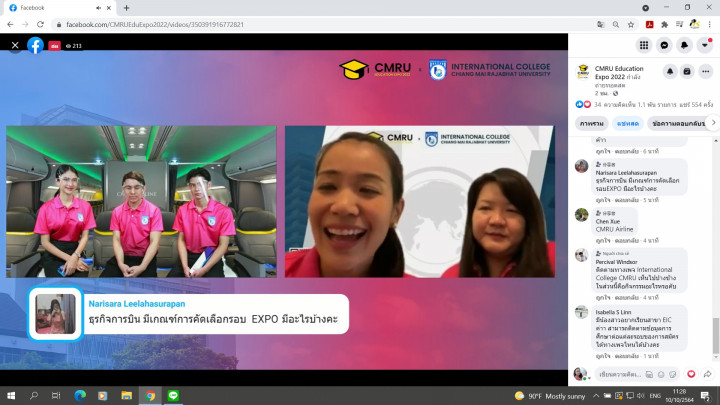The image size is (720, 405).
Task: Open CMRU Education Expo 2022 page link
Action: pos(619,73)
